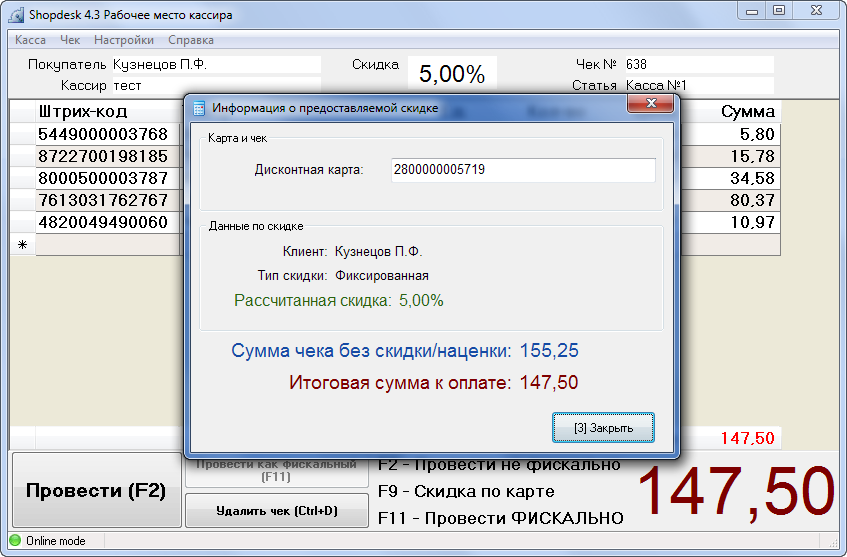Click the F11 - Провести ФИСКАЛЬНО hint
847x557 pixels.
coord(501,518)
